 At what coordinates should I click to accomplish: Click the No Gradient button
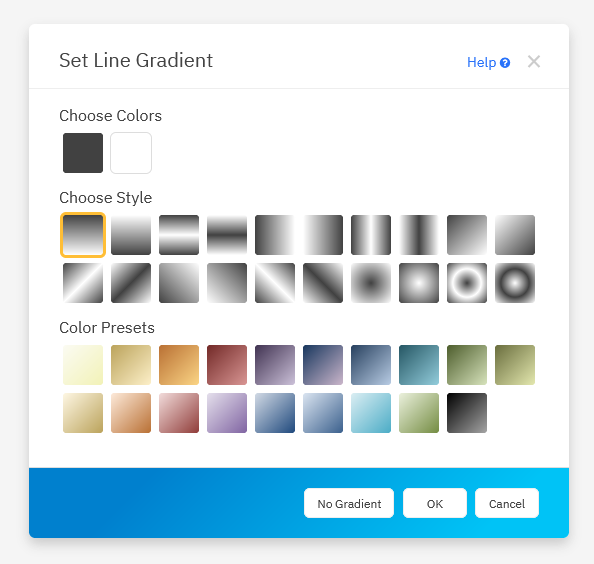[x=349, y=503]
